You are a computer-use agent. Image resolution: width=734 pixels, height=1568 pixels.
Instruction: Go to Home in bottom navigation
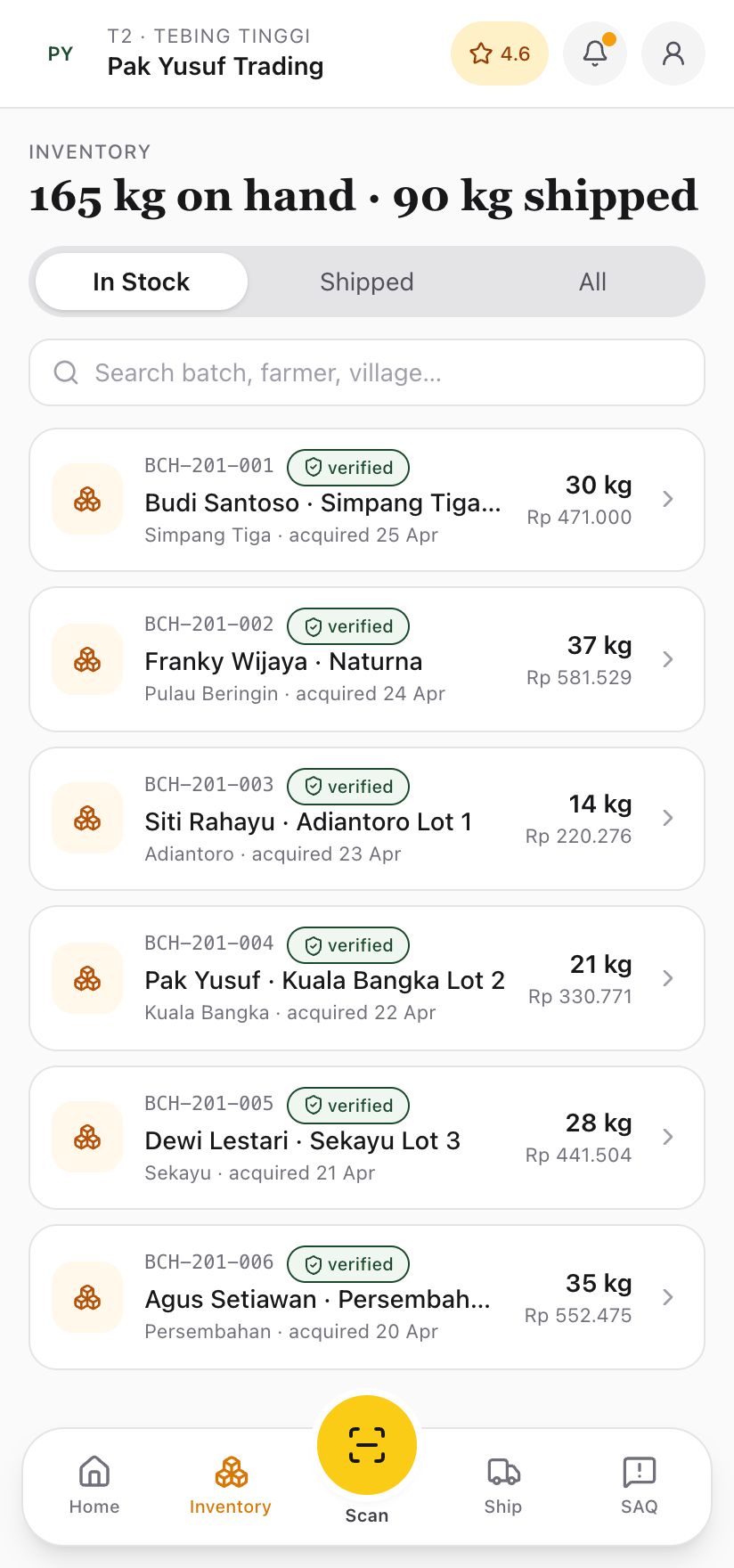tap(94, 1484)
